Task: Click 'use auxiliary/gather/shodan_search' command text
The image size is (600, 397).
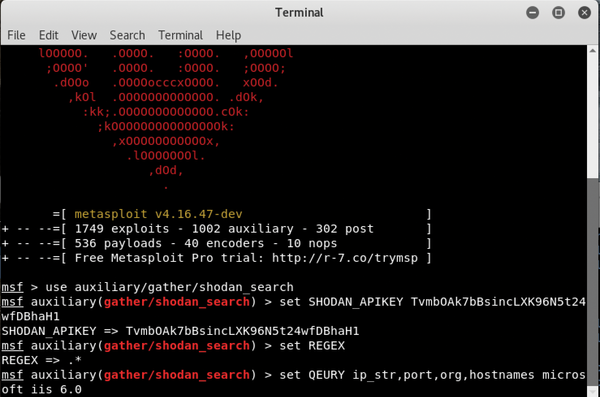Action: (170, 287)
